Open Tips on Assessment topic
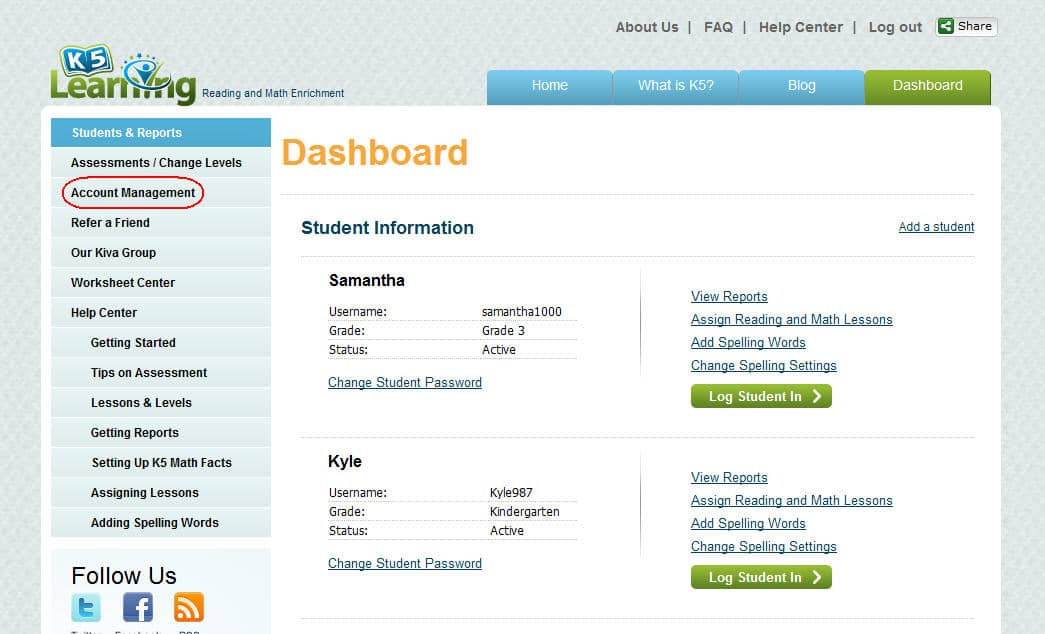 [x=161, y=373]
